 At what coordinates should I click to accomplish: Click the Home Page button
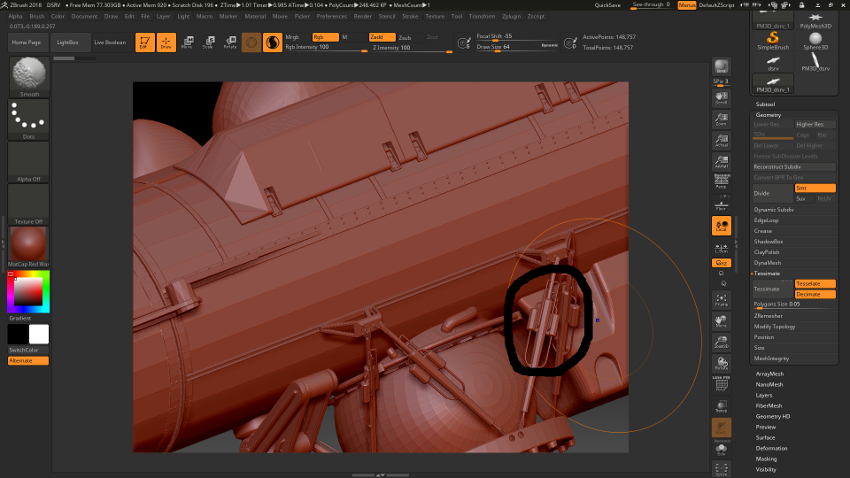tap(27, 42)
